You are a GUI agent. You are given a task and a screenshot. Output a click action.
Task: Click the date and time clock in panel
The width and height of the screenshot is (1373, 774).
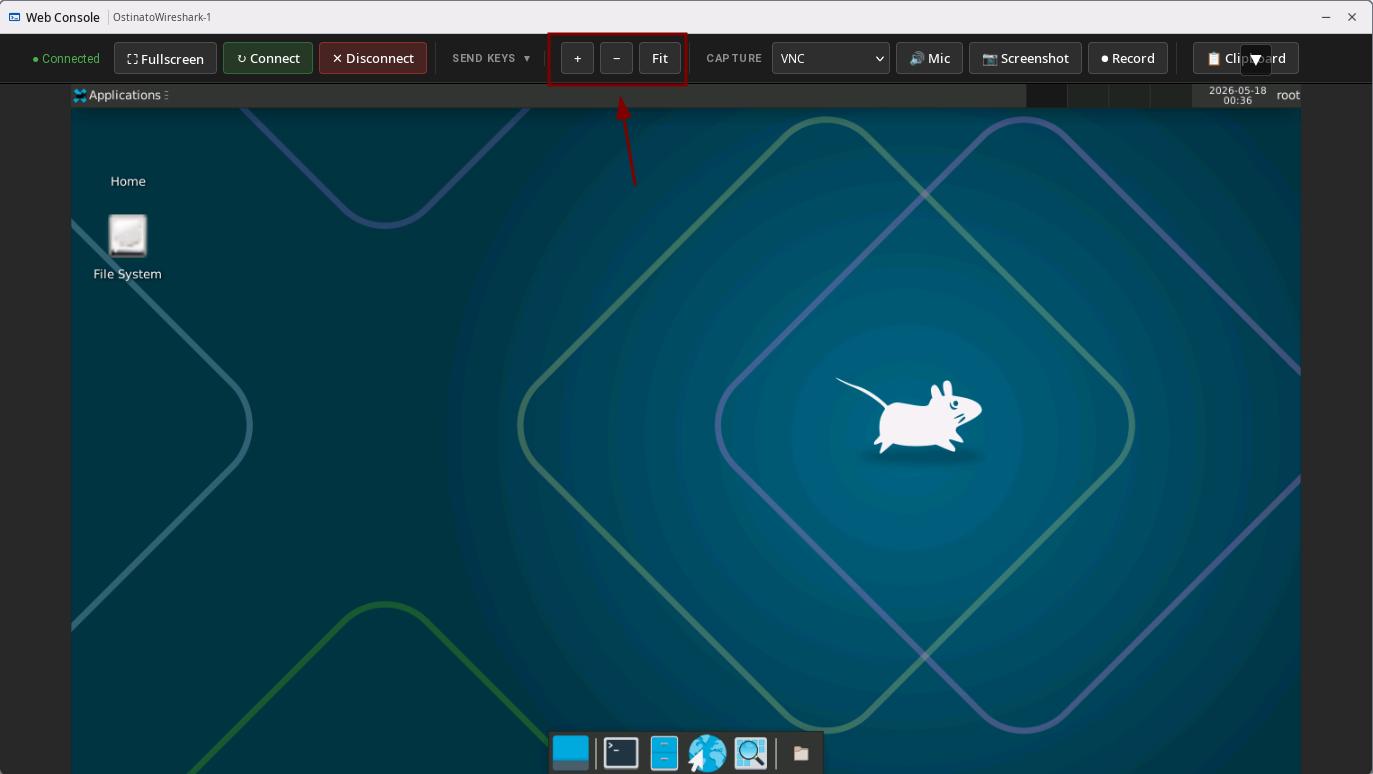[1237, 95]
